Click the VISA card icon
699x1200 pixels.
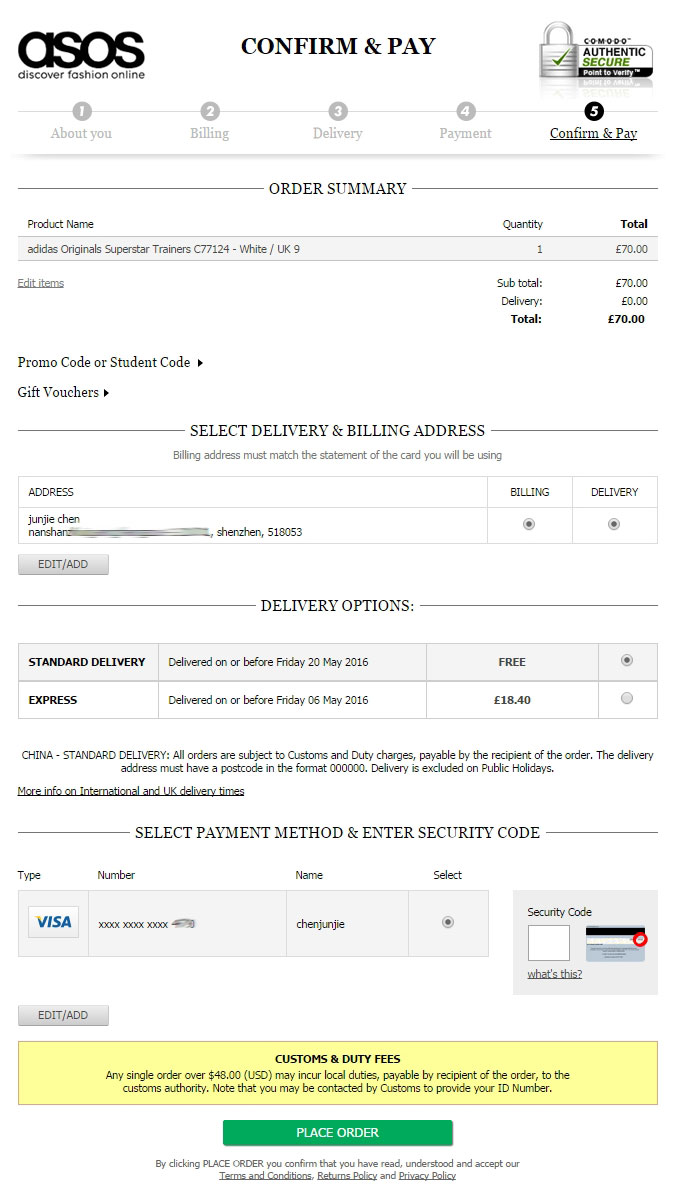pos(53,922)
